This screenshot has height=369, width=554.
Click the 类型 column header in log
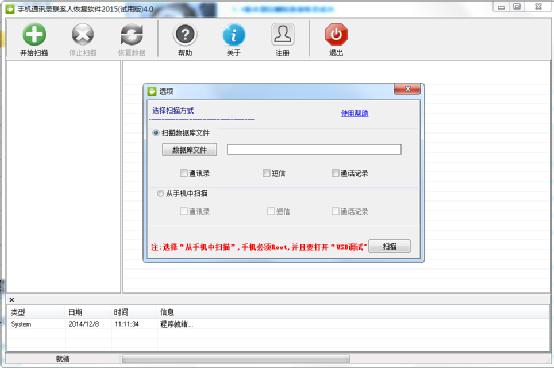(x=18, y=312)
